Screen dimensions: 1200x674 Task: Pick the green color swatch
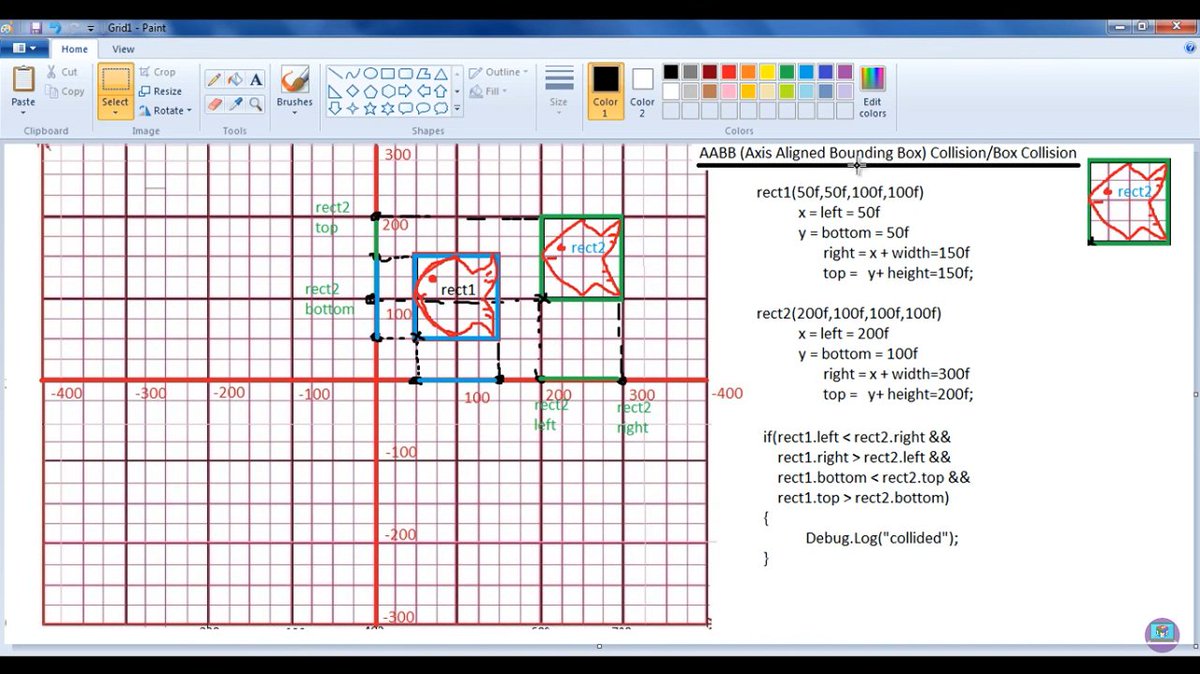coord(787,72)
